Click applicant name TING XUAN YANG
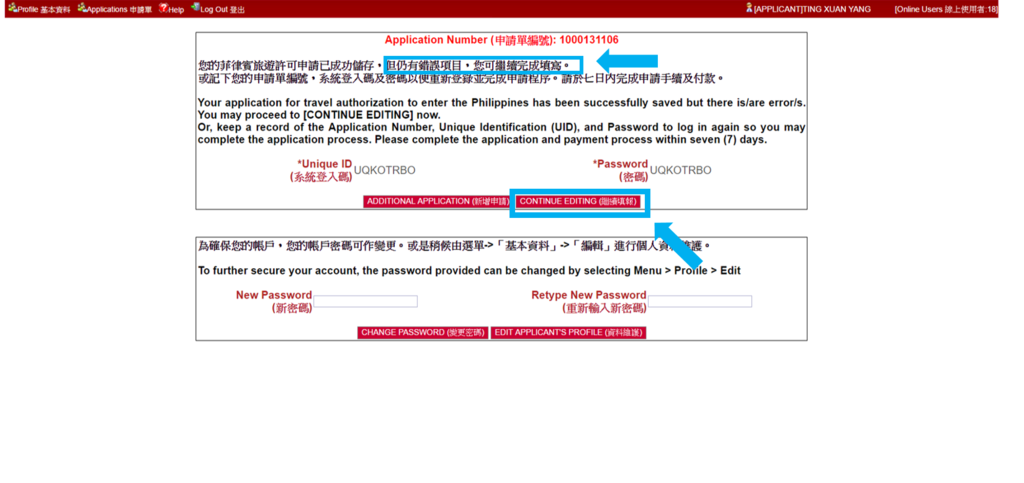 [837, 10]
